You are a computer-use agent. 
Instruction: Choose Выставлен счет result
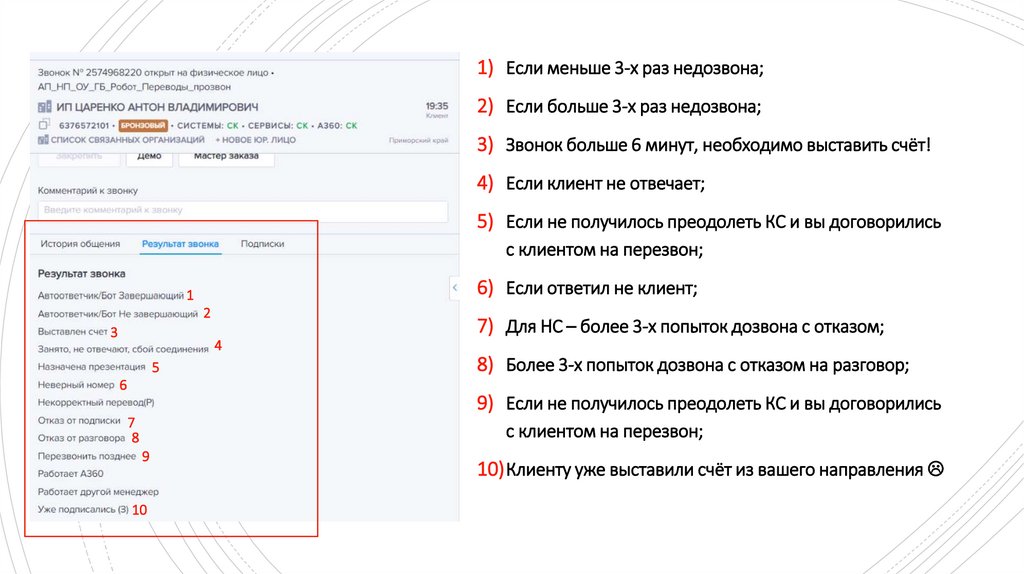pyautogui.click(x=72, y=332)
